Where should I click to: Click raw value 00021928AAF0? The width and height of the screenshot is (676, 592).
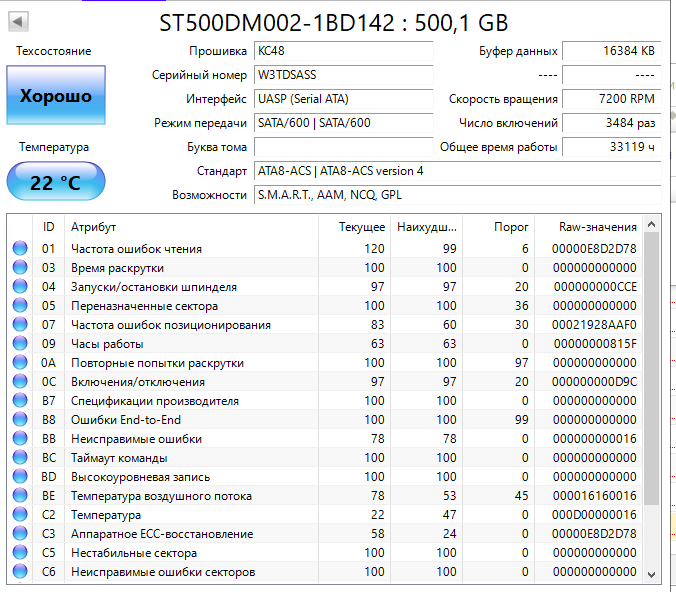pyautogui.click(x=594, y=324)
